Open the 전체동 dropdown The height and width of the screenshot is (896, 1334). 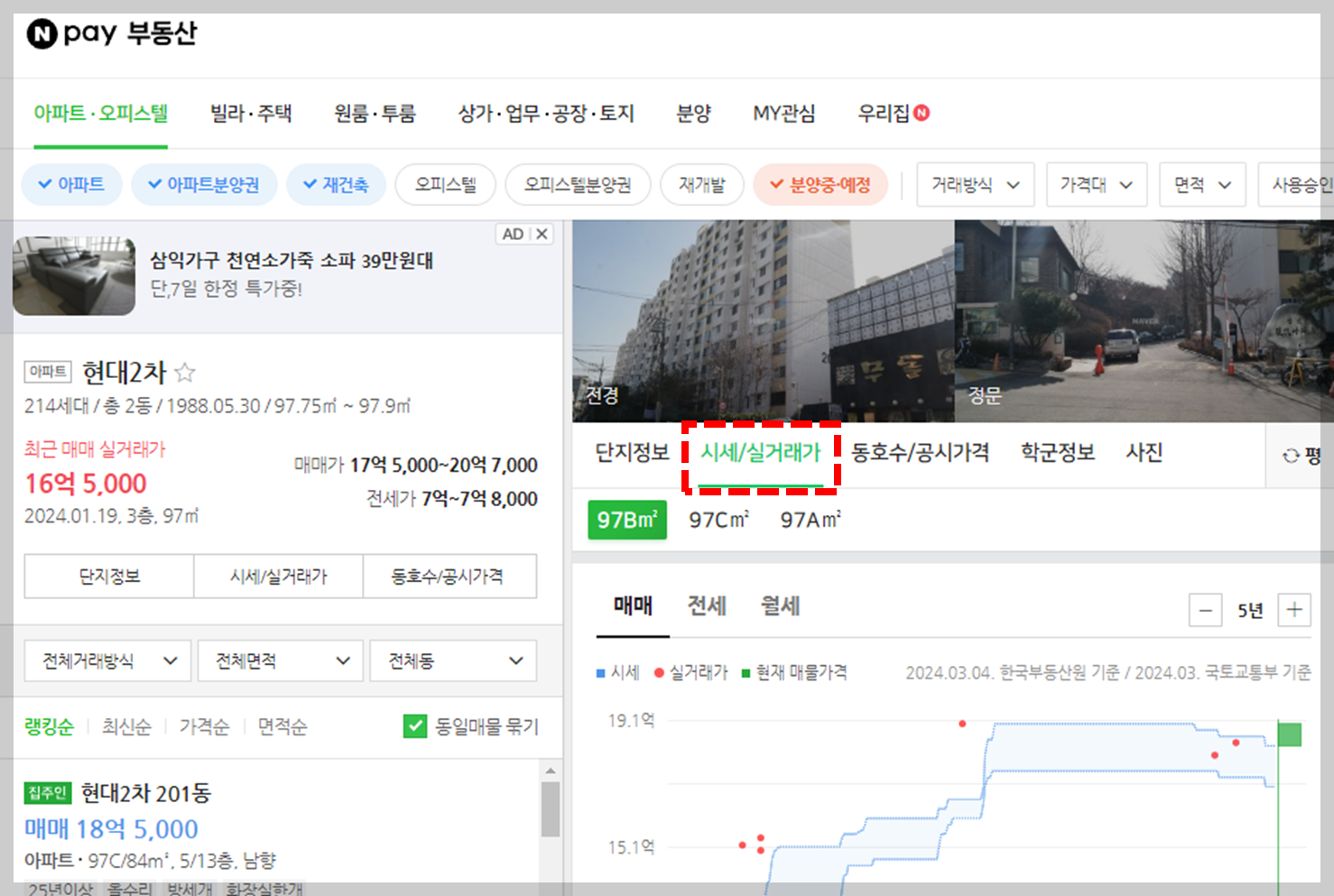(x=453, y=660)
